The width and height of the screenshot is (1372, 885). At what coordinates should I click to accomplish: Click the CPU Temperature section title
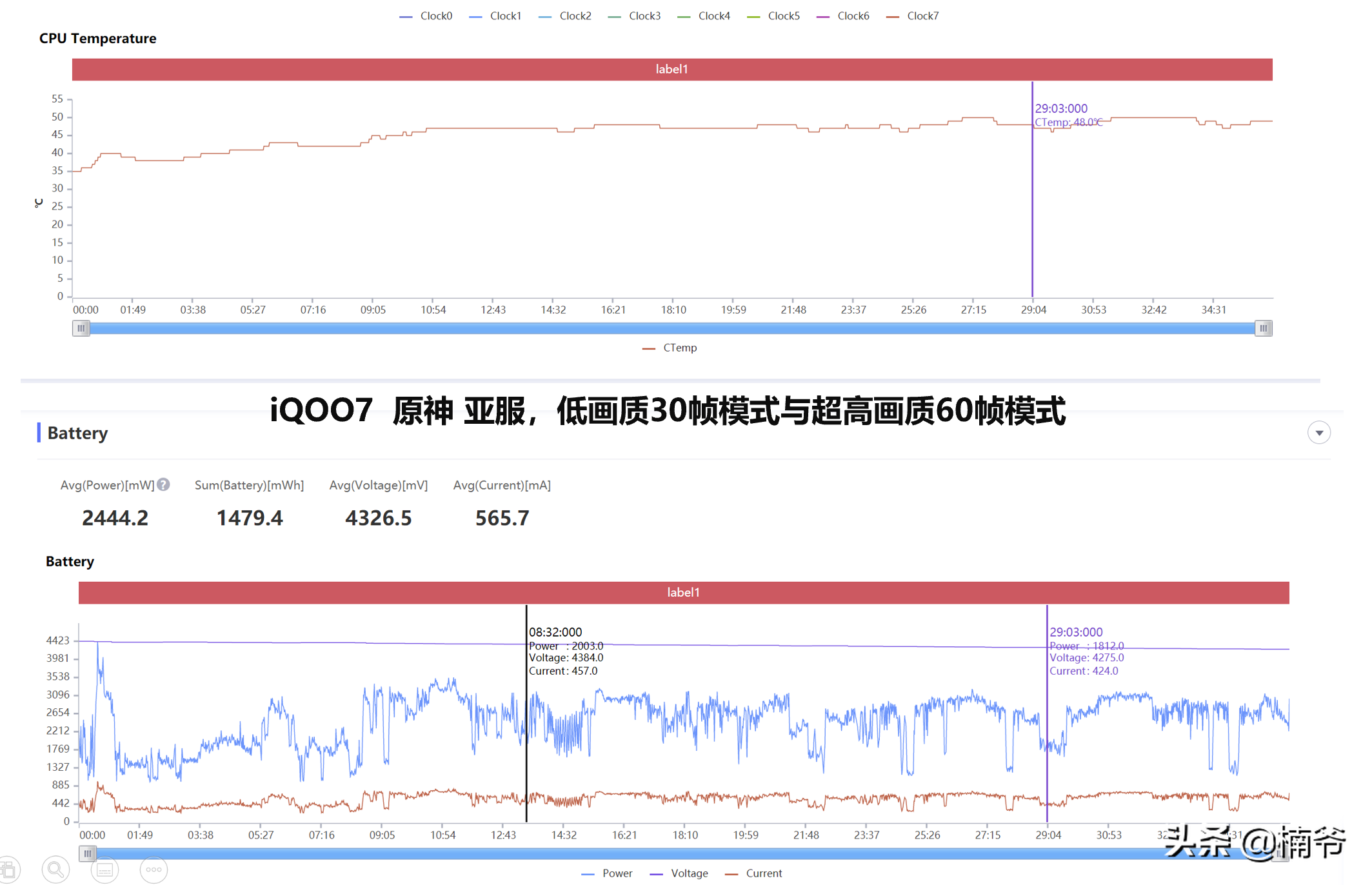tap(97, 38)
